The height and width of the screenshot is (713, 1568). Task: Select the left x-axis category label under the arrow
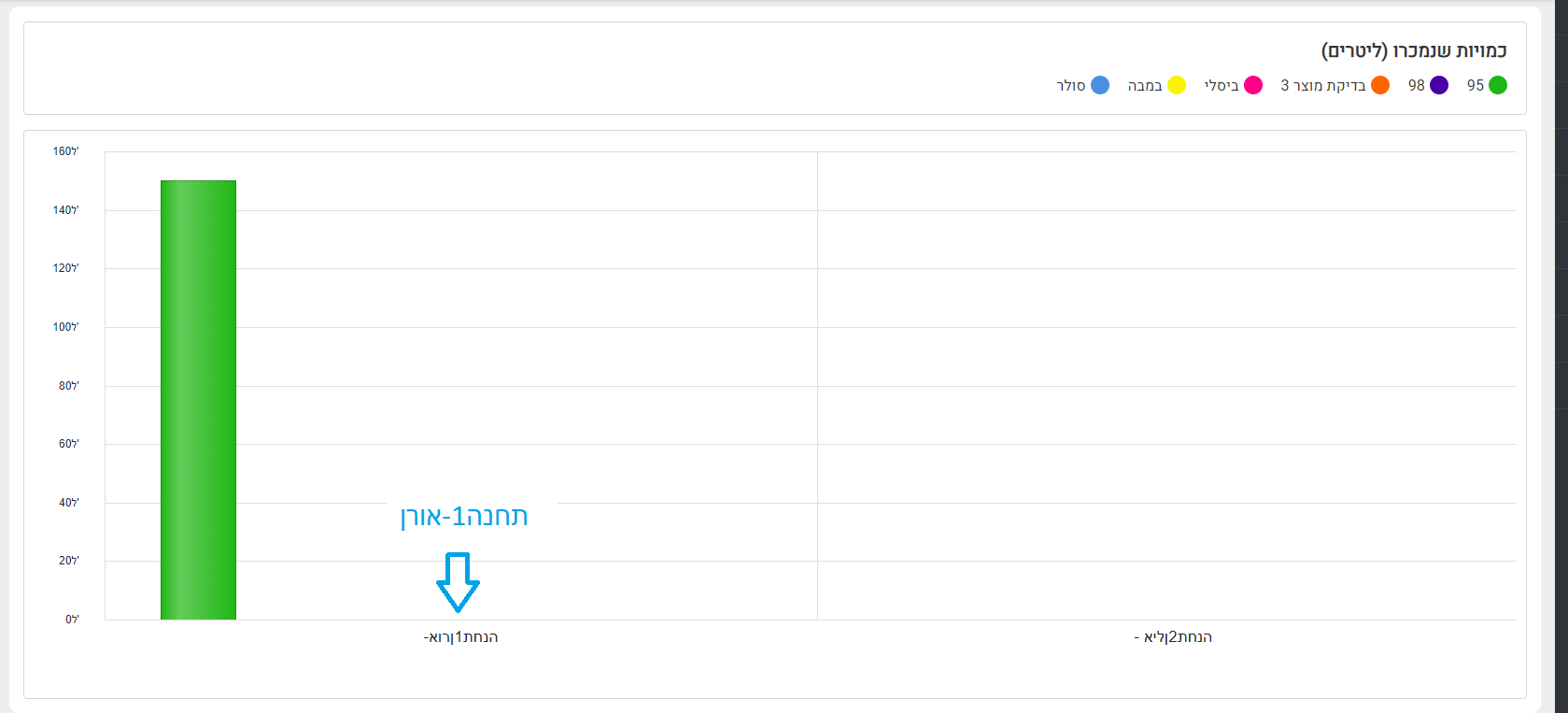click(x=460, y=637)
